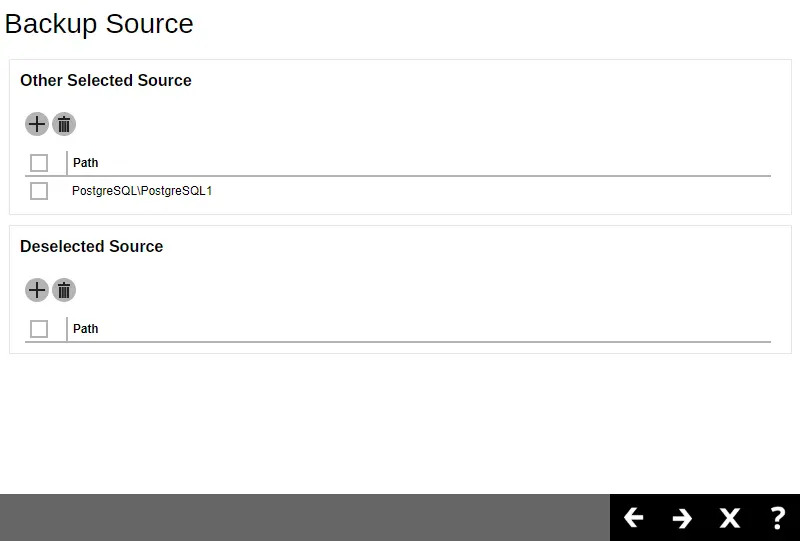Tick the PostgreSQL\PostgreSQL1 row checkbox
Viewport: 800px width, 541px height.
tap(39, 191)
